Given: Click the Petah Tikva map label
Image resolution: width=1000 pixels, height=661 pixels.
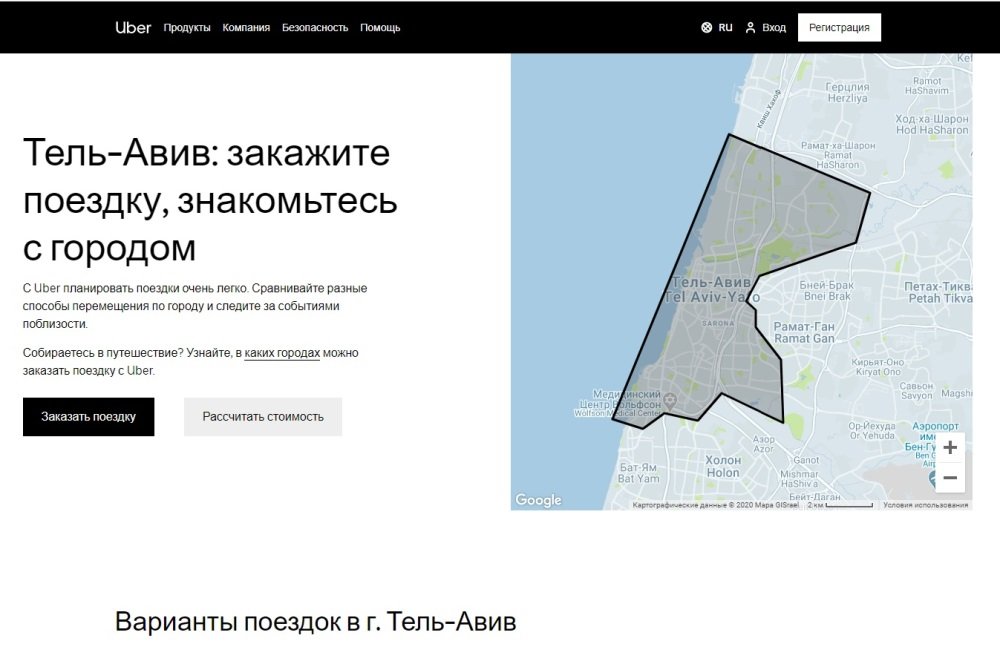Looking at the screenshot, I should (x=938, y=292).
